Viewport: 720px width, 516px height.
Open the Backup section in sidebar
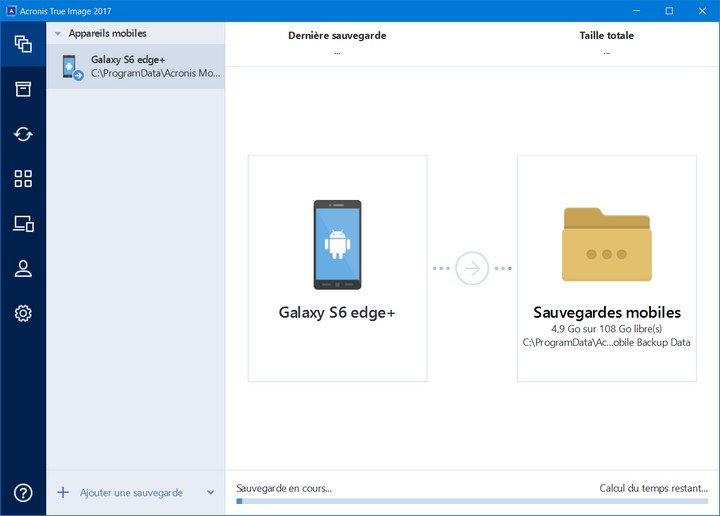(x=23, y=44)
